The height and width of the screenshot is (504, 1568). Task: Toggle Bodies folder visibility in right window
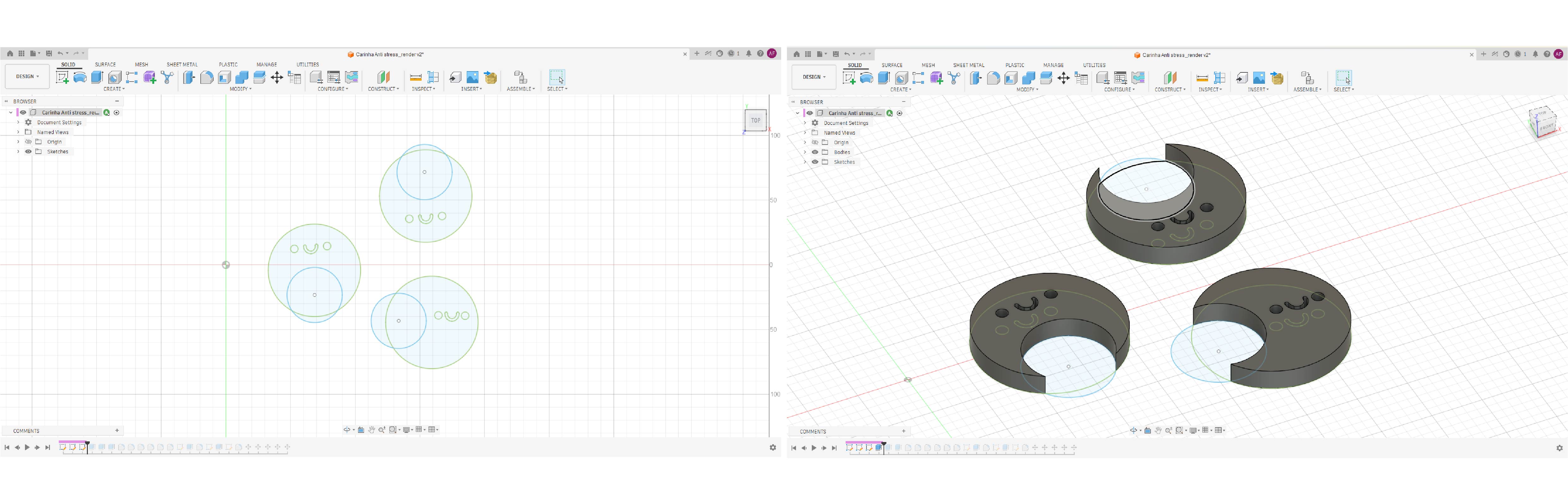coord(815,152)
